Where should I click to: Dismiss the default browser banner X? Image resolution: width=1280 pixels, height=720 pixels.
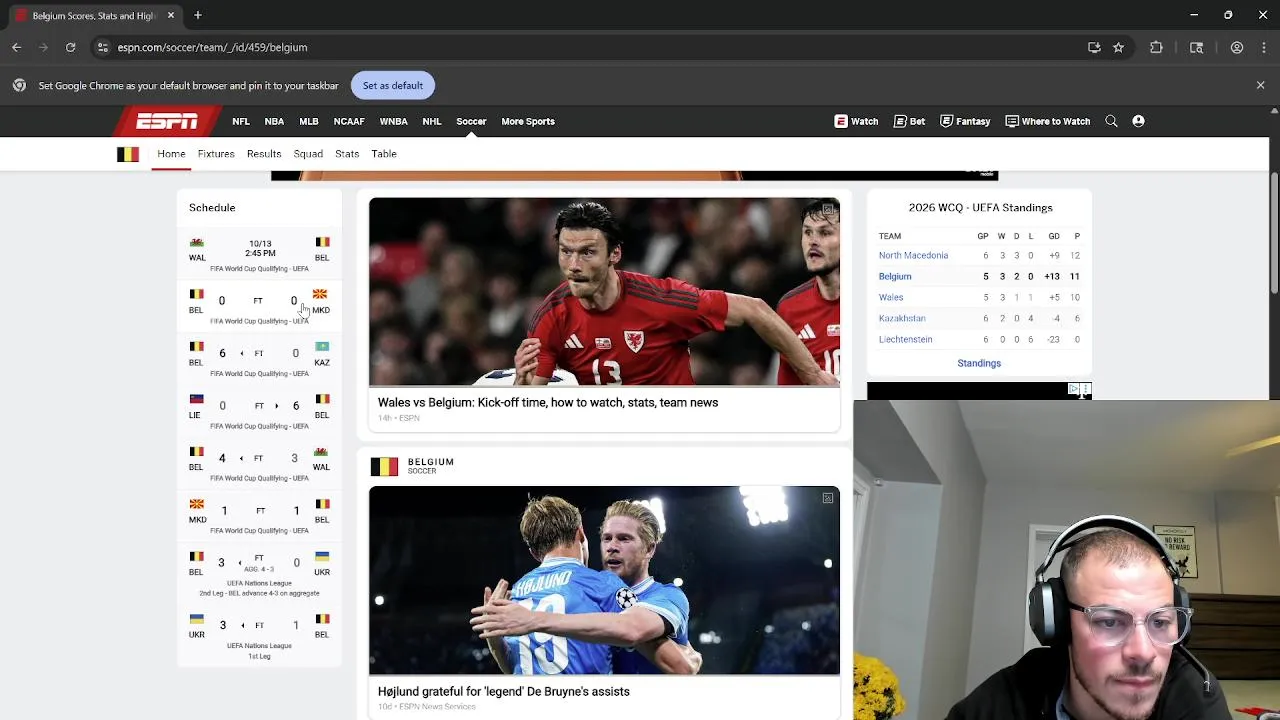1260,85
